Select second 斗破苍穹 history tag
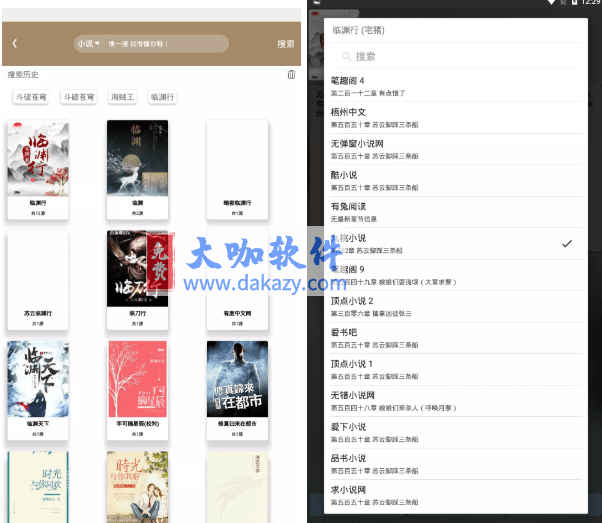602x523 pixels. pyautogui.click(x=79, y=97)
